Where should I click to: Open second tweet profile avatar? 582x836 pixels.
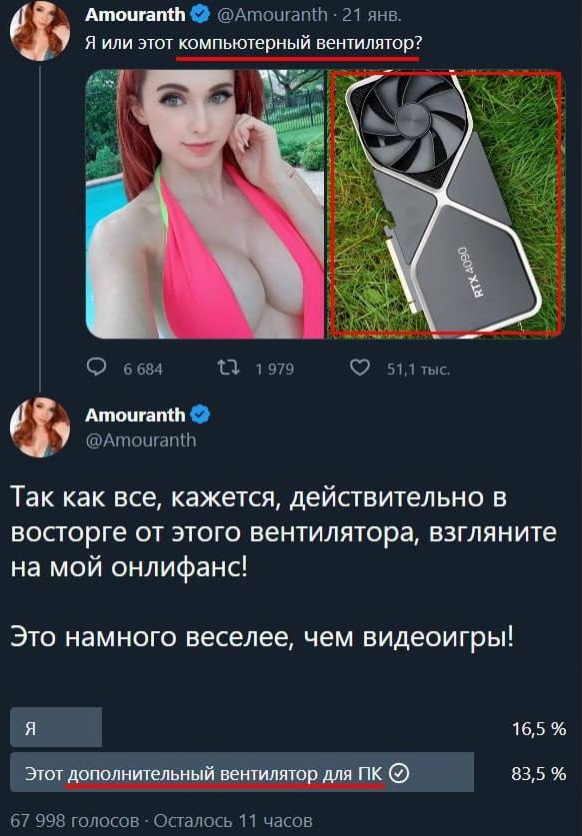coord(40,427)
